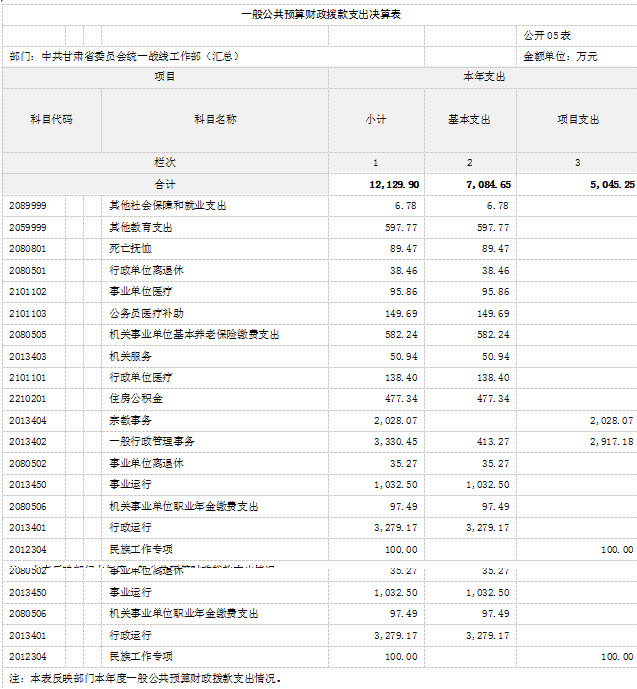Click the table title 一般公共预算财政拨款支出决算表

(321, 15)
